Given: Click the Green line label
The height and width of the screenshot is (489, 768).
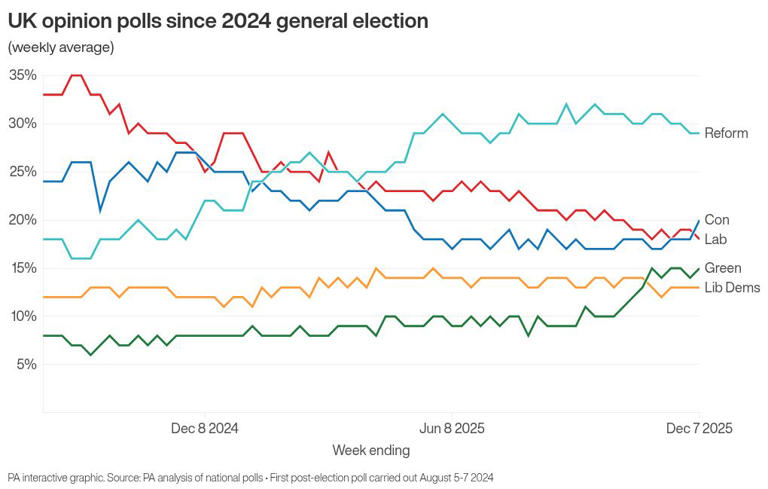Looking at the screenshot, I should 722,268.
